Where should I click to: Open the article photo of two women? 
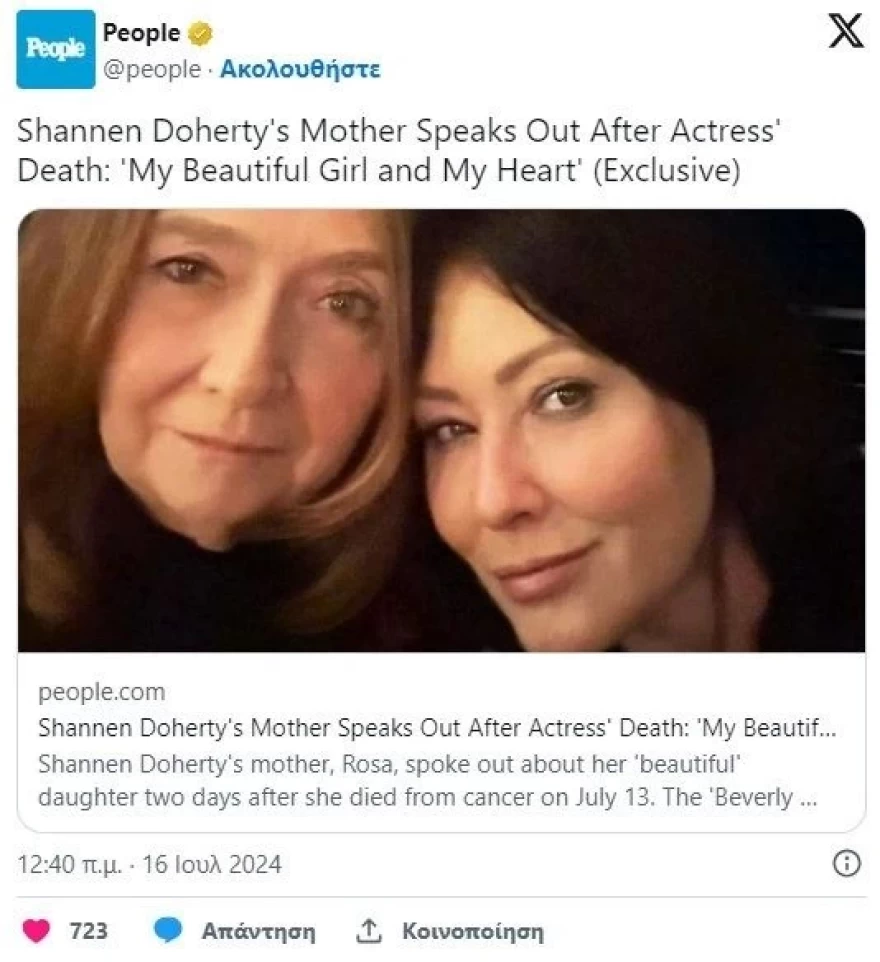click(441, 430)
